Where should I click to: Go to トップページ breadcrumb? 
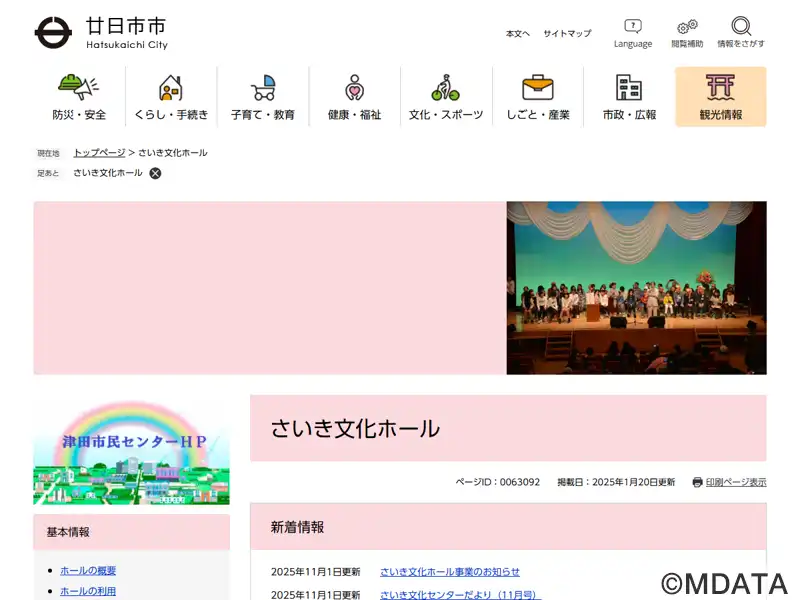[x=99, y=153]
